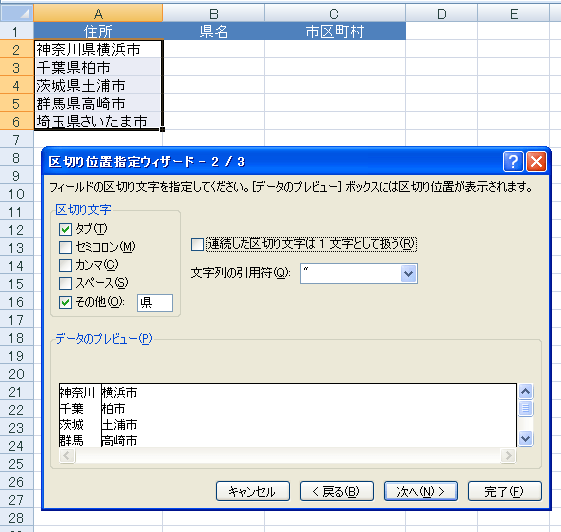
Task: Click the wizard help question mark icon
Action: pos(513,162)
